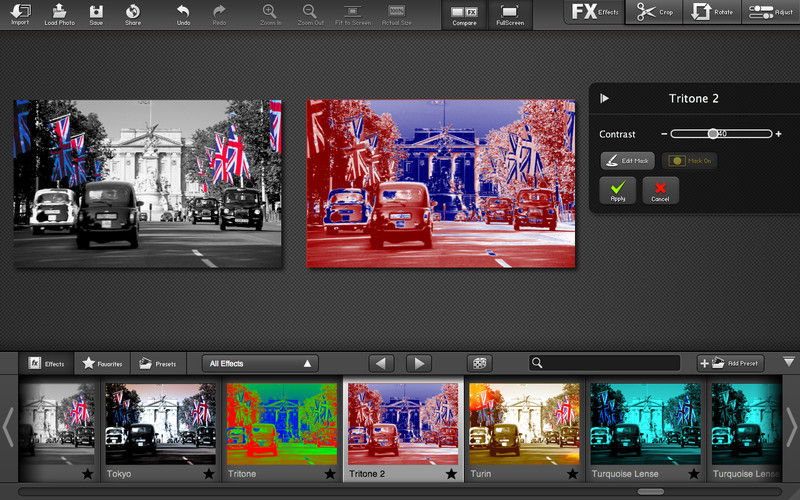The height and width of the screenshot is (500, 800).
Task: Go to next effect with right arrow
Action: 419,363
